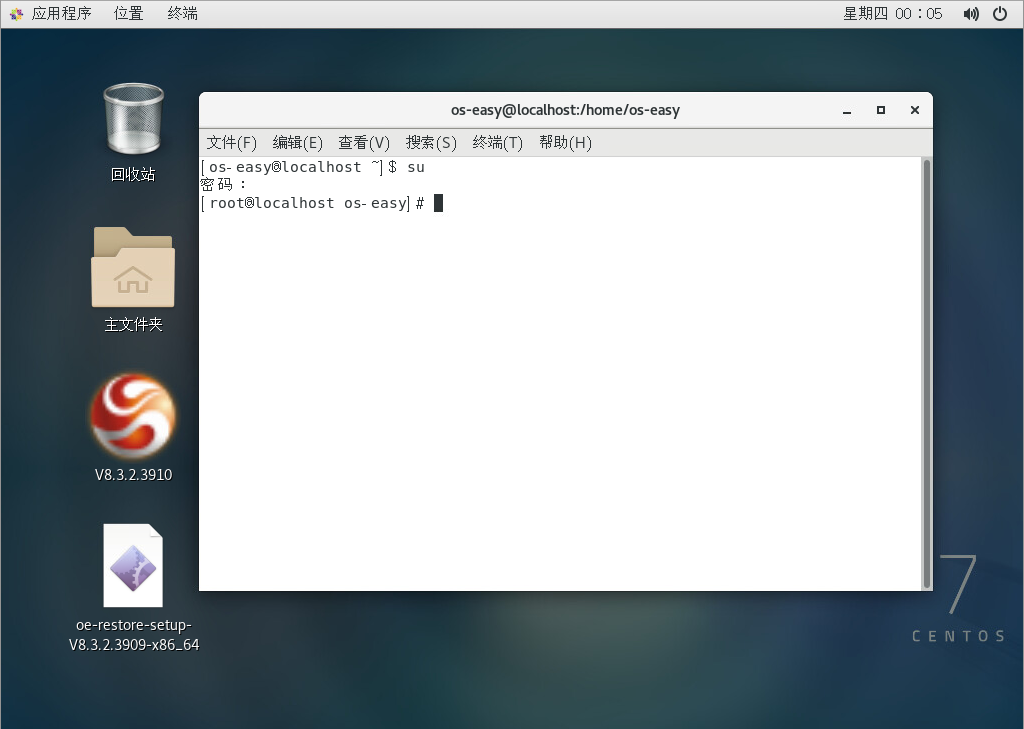Launch the V8.3.2.3910 application icon
This screenshot has height=729, width=1024.
click(x=133, y=416)
